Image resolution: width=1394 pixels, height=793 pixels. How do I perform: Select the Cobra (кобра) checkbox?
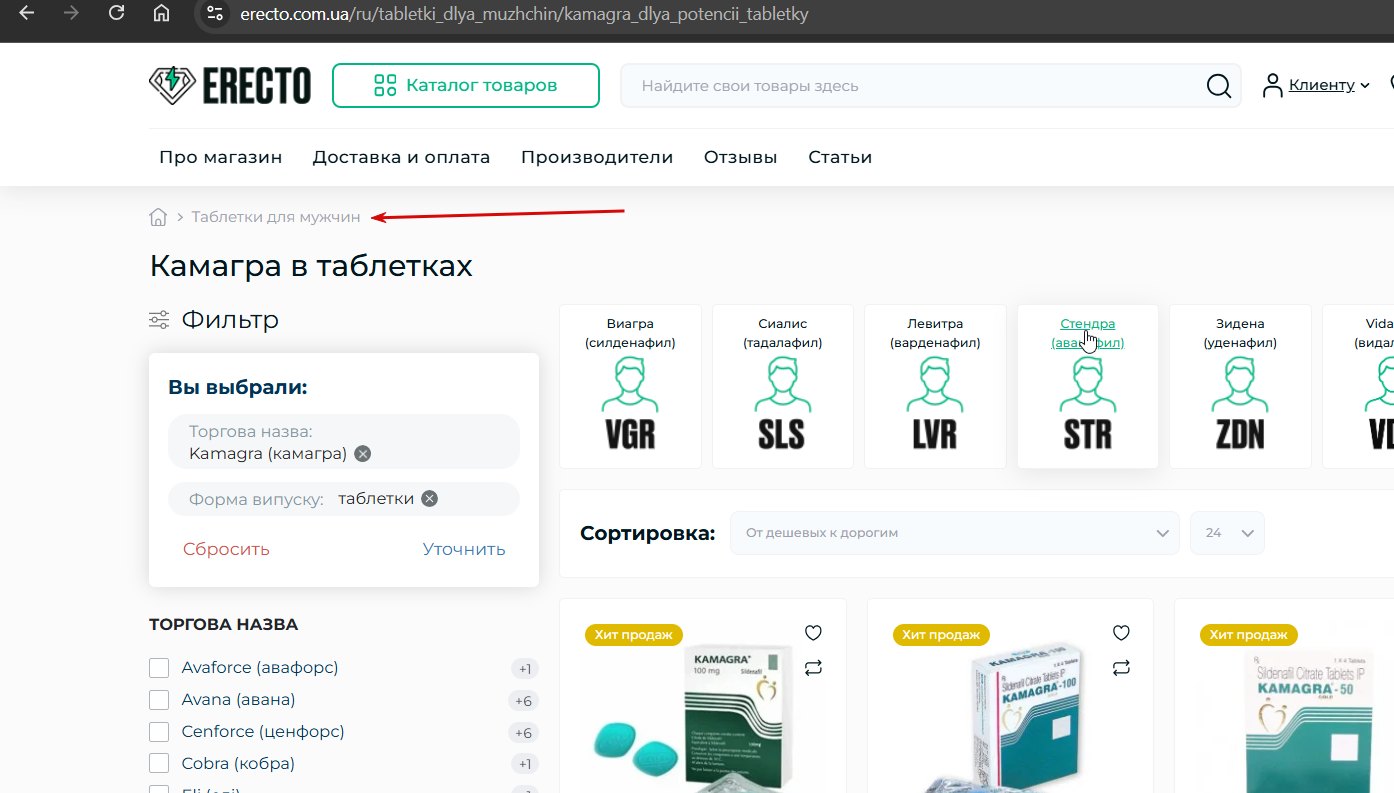tap(159, 764)
